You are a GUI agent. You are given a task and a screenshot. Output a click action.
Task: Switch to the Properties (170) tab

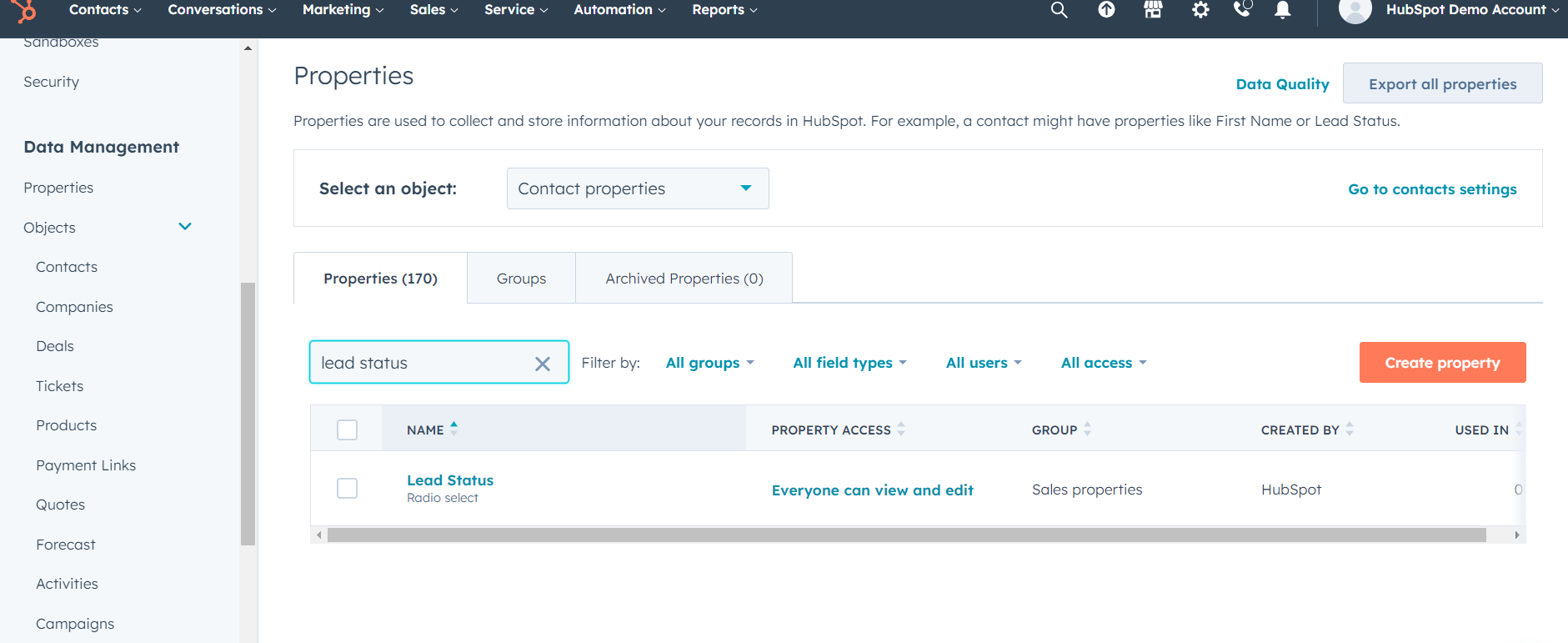380,279
